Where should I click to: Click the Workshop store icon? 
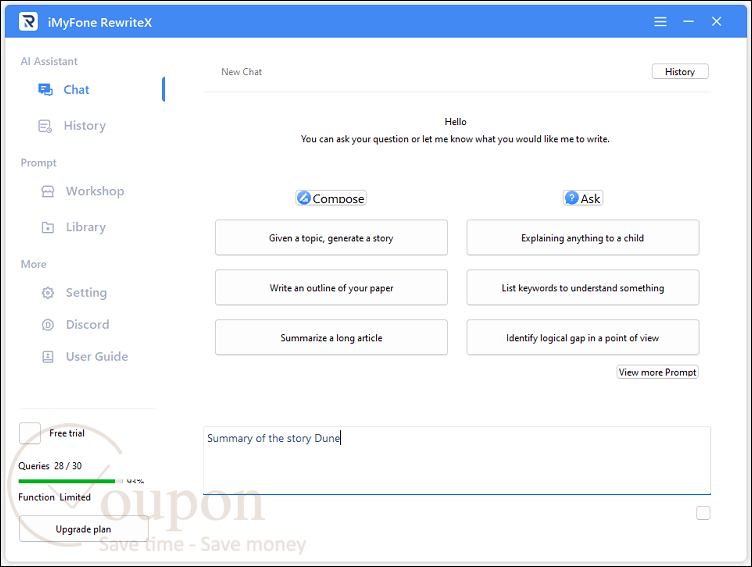tap(47, 191)
